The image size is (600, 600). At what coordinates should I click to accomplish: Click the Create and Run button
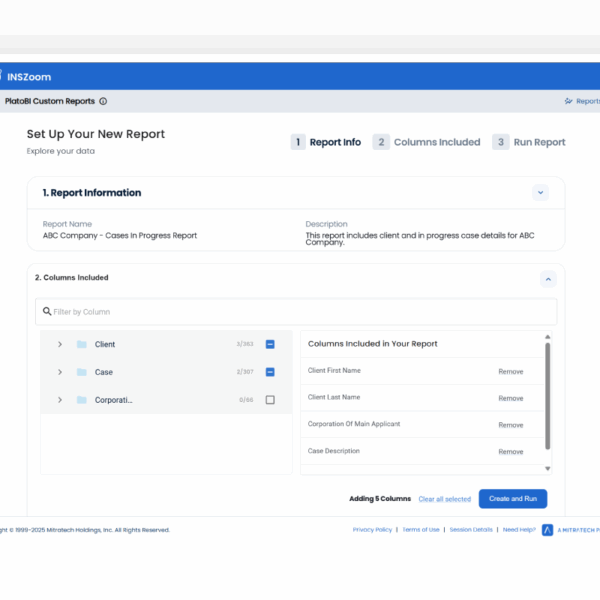pyautogui.click(x=512, y=499)
